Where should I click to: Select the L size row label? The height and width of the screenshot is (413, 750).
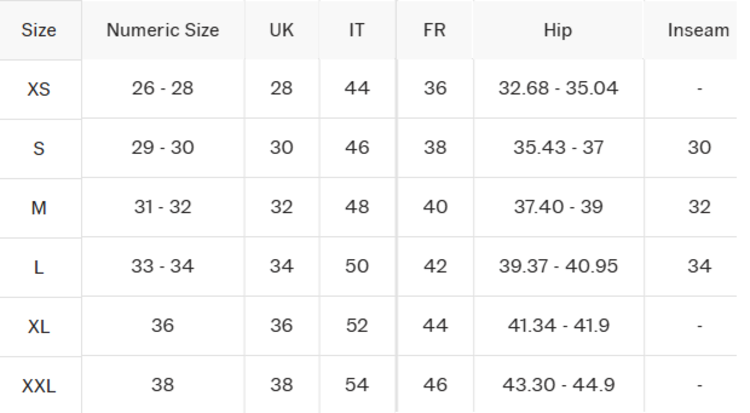point(39,267)
